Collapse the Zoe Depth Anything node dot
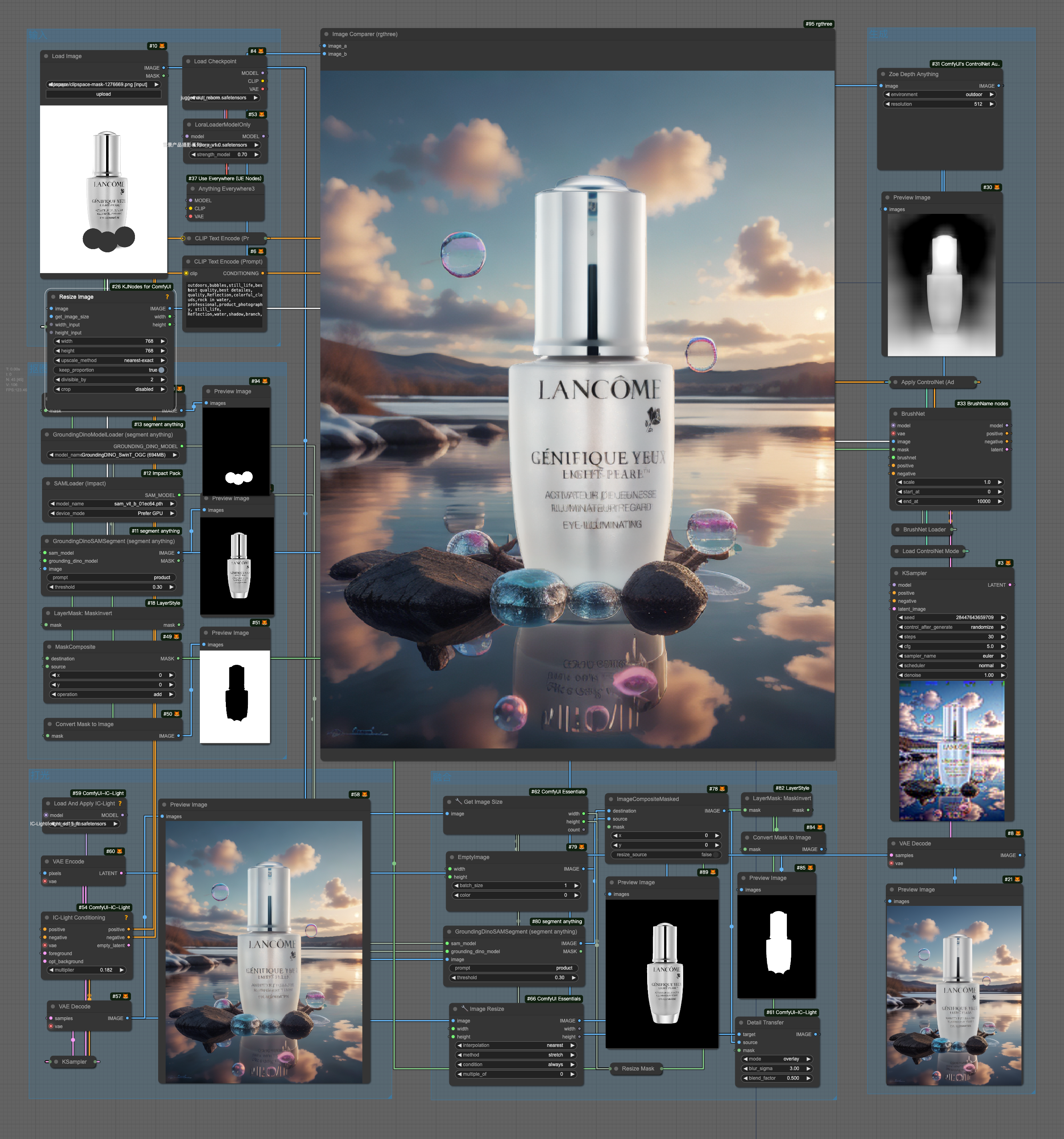1064x1139 pixels. click(x=883, y=74)
